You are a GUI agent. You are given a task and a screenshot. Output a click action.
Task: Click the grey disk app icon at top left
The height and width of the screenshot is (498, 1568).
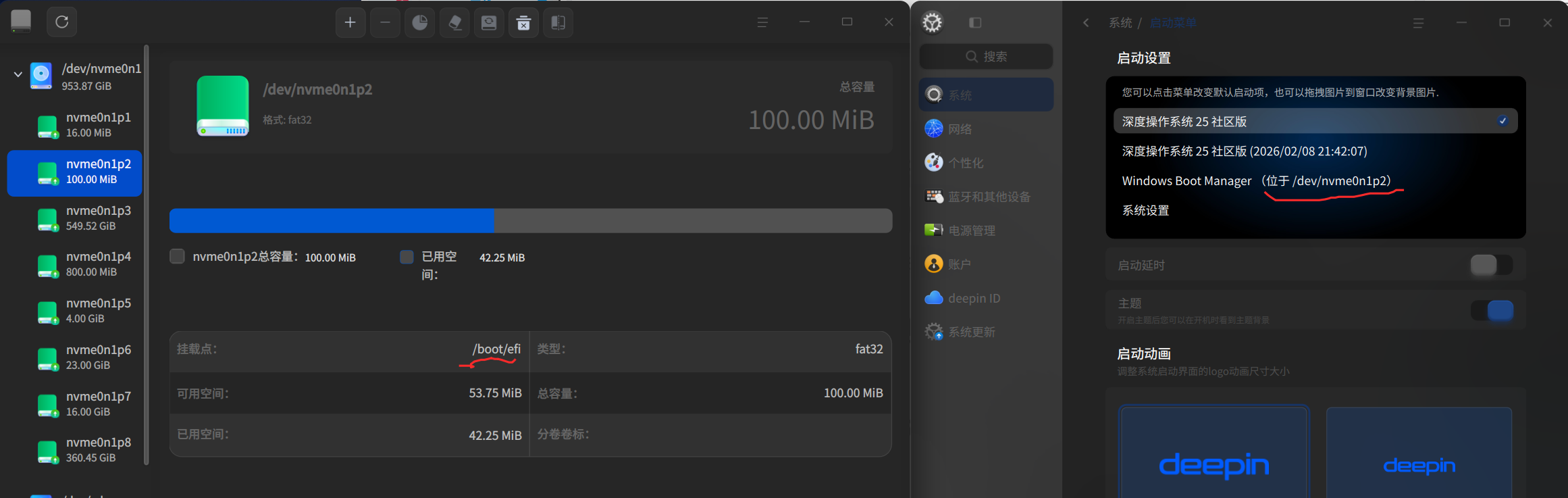(x=21, y=21)
